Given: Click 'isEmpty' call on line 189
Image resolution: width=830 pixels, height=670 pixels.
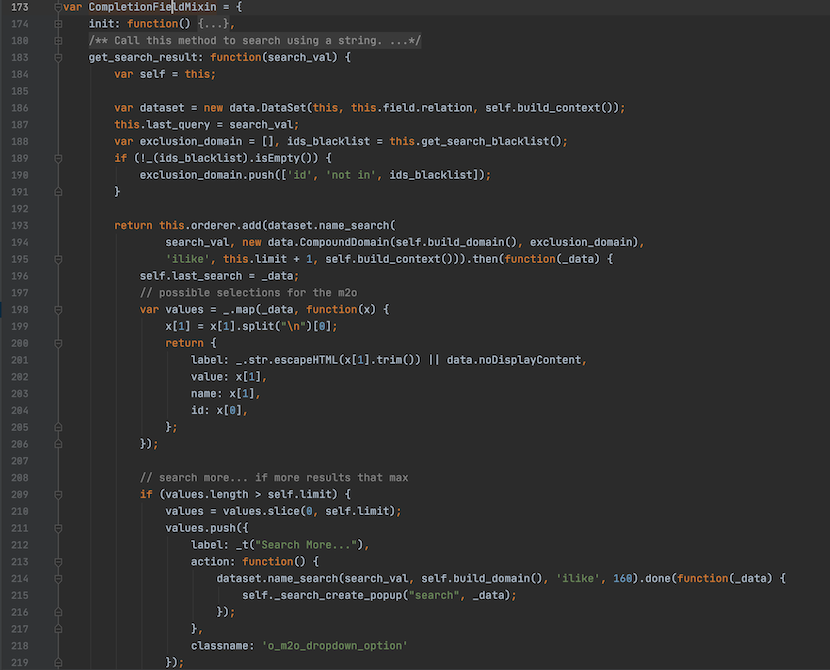Looking at the screenshot, I should pyautogui.click(x=277, y=158).
